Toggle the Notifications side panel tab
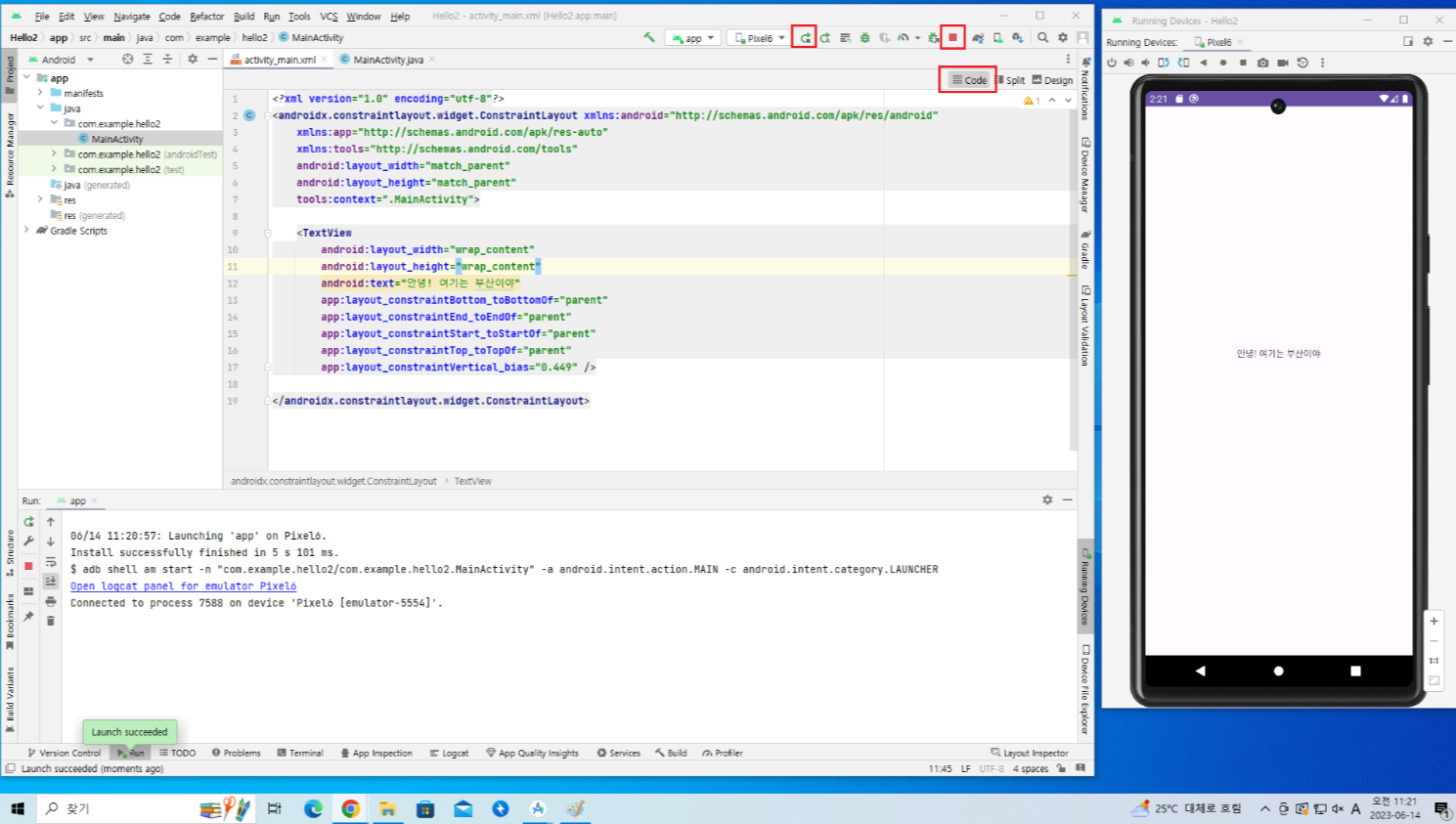Screen dimensions: 1456x824 (x=1085, y=89)
